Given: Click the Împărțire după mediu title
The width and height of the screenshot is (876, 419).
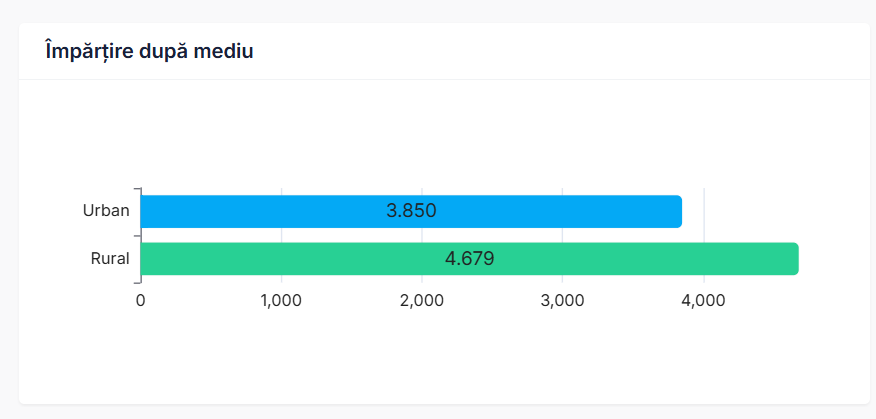Looking at the screenshot, I should 149,51.
